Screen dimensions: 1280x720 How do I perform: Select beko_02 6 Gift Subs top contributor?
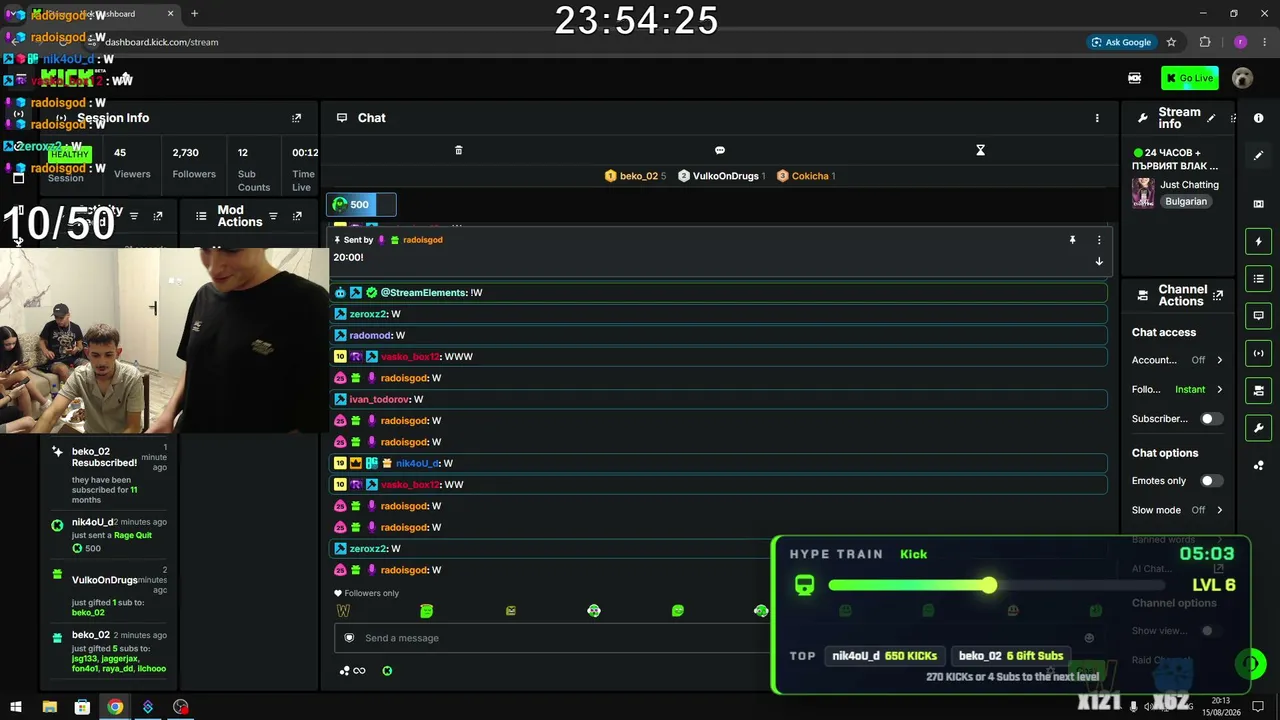[1010, 656]
